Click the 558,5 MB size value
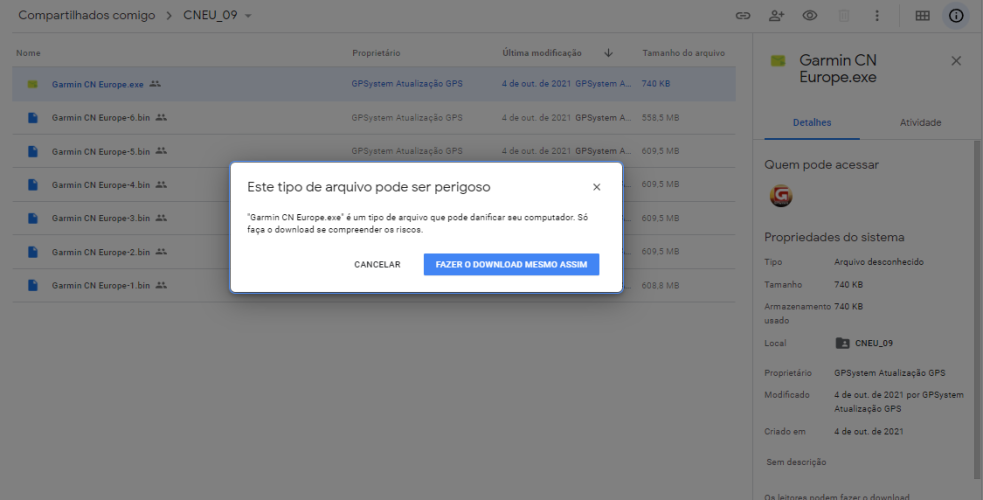The width and height of the screenshot is (983, 500). 660,118
